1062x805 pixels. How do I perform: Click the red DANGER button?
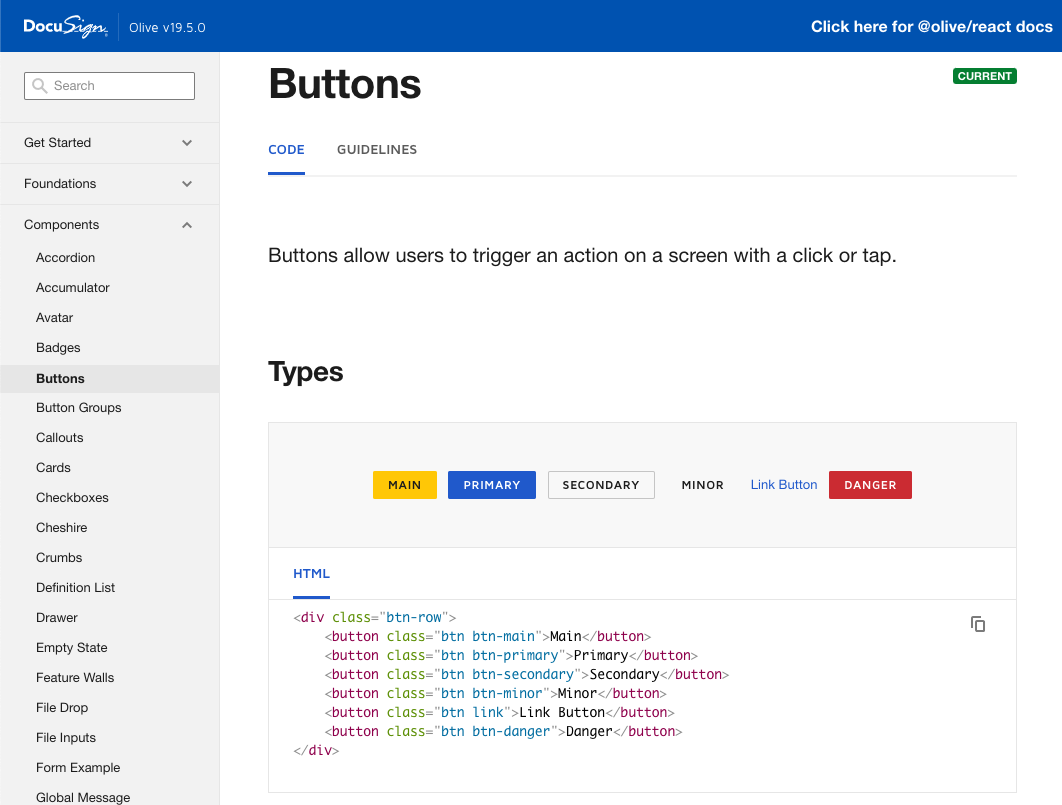(870, 485)
